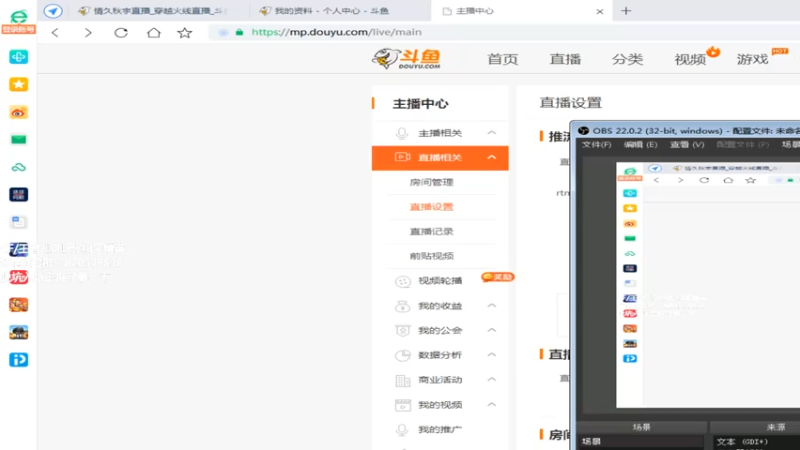
Task: Open the 直播设置 sidebar link
Action: click(x=432, y=207)
